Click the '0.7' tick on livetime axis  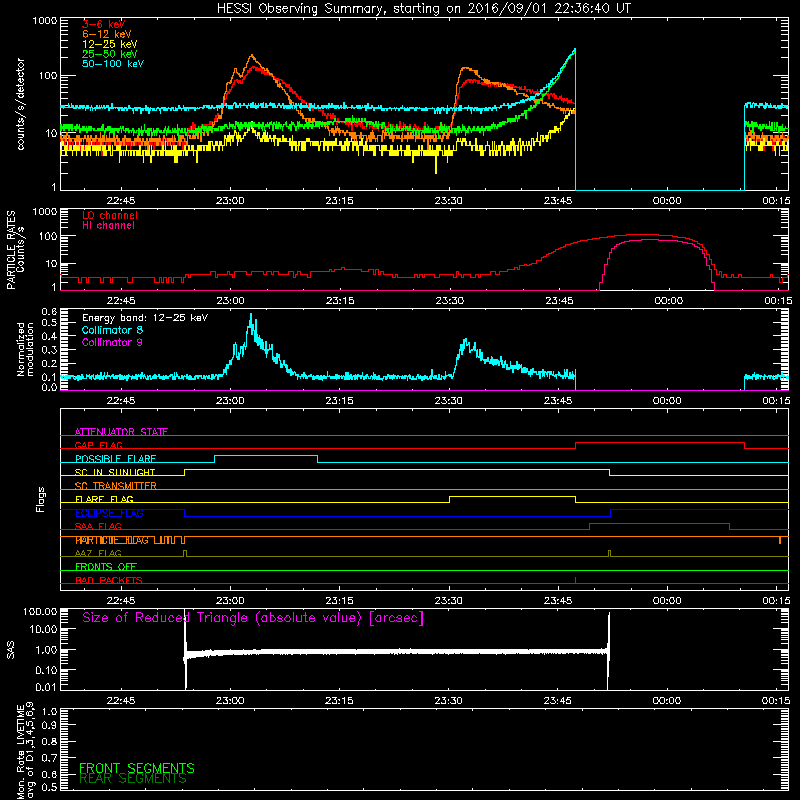(49, 758)
